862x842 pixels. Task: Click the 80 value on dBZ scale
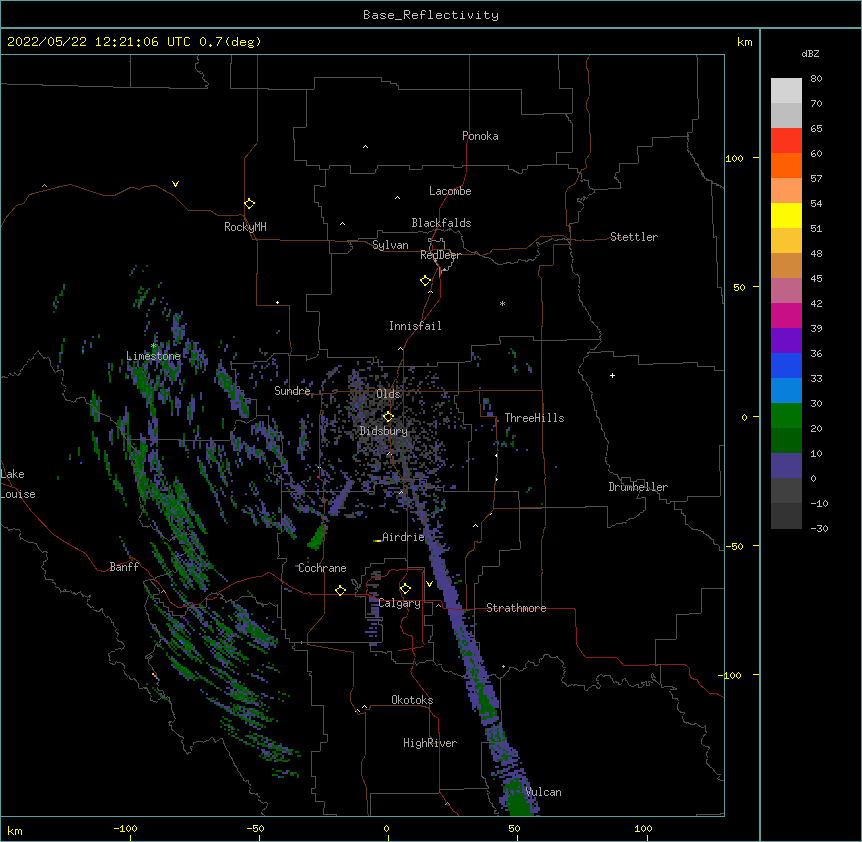pos(816,79)
